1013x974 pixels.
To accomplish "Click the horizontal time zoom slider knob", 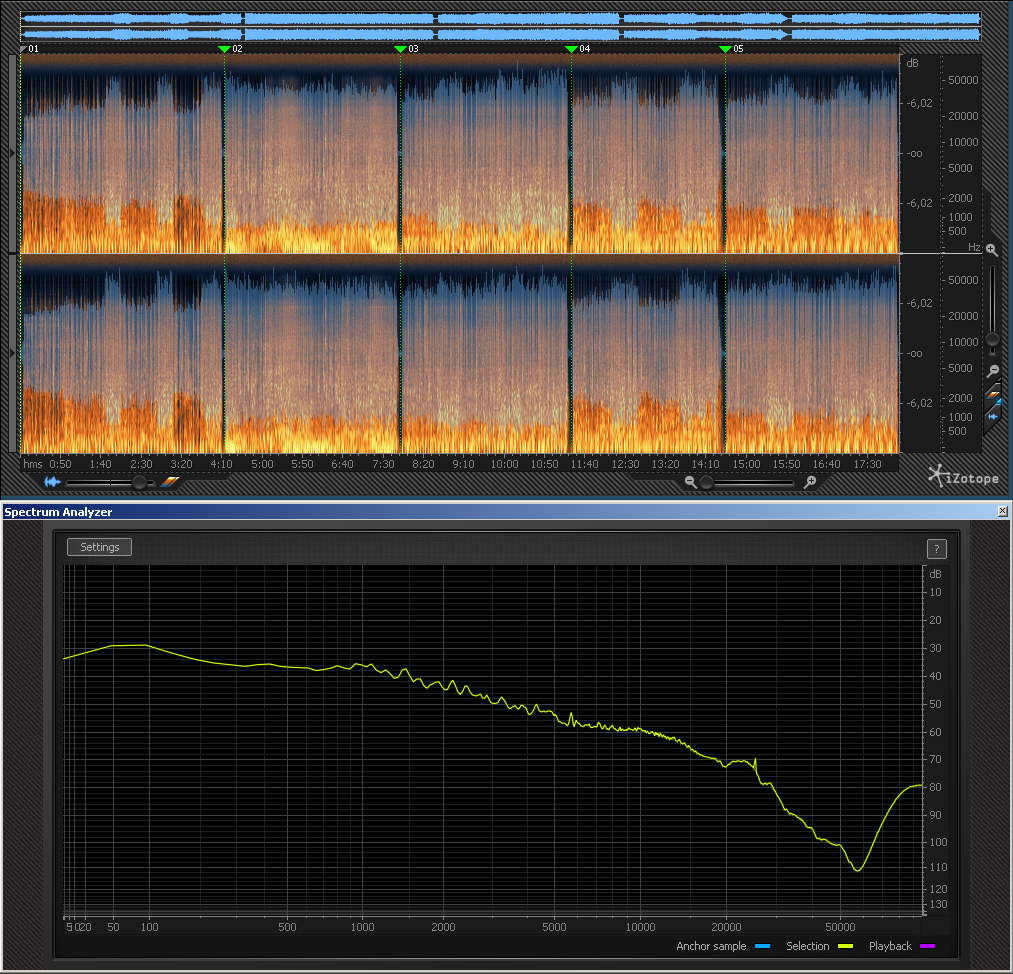I will [x=707, y=482].
